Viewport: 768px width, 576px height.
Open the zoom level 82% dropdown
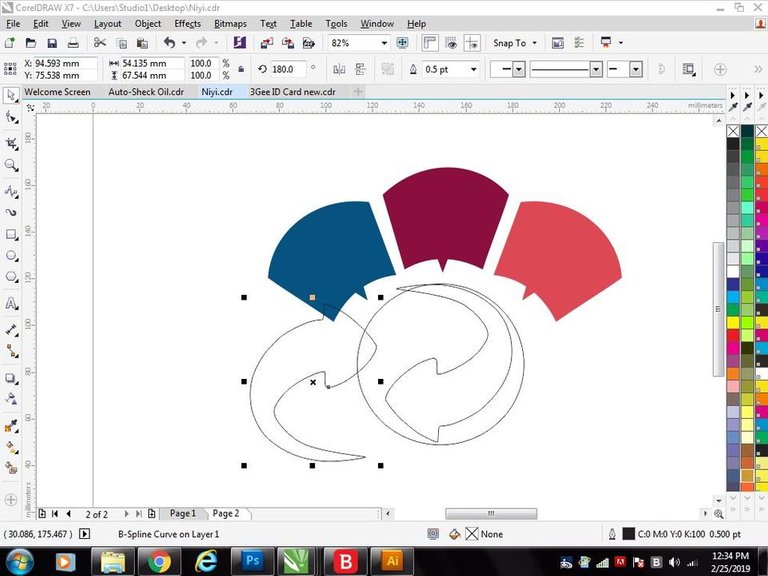(x=383, y=43)
